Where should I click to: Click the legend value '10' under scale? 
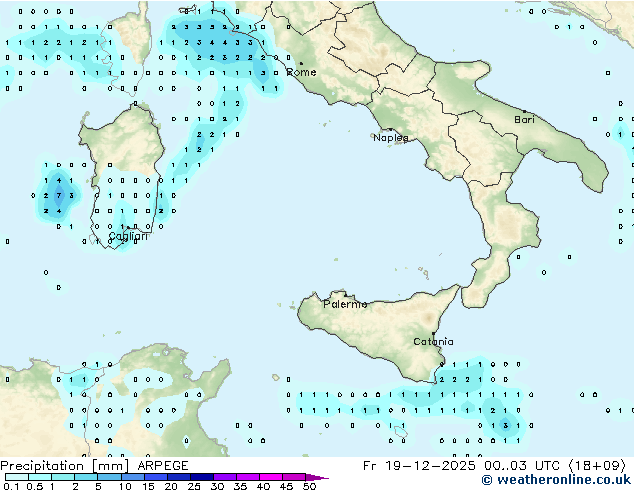125,486
